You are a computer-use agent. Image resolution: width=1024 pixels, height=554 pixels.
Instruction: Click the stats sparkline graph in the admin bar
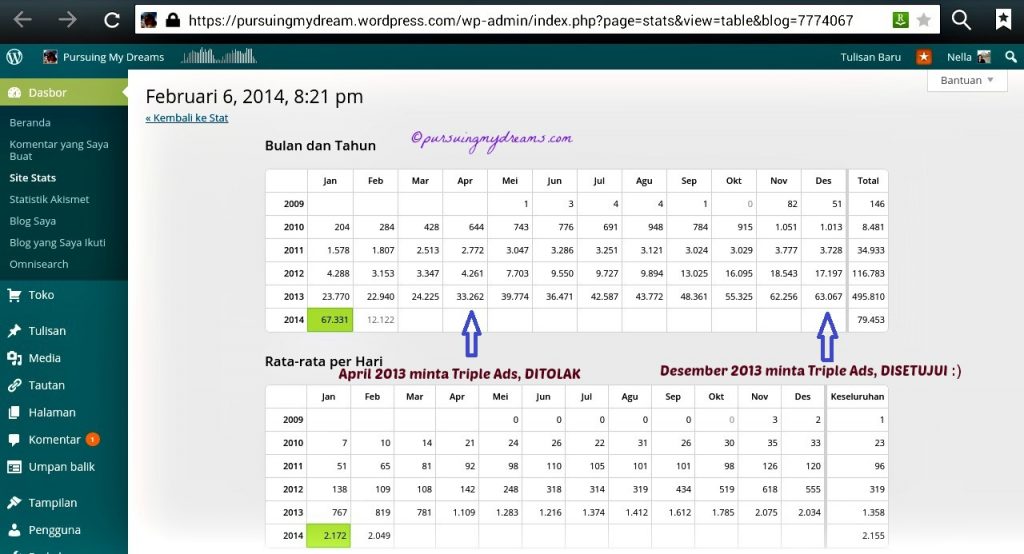pos(219,56)
